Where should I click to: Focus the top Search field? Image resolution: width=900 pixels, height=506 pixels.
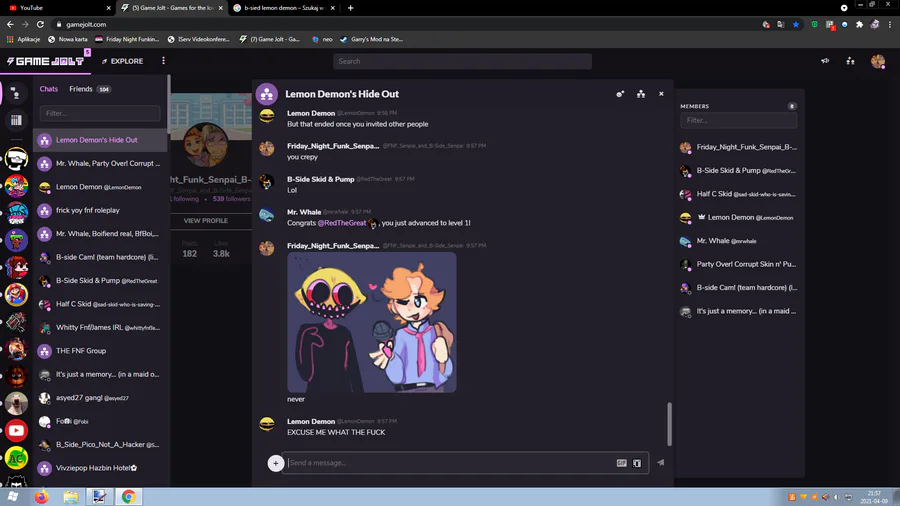tap(462, 61)
